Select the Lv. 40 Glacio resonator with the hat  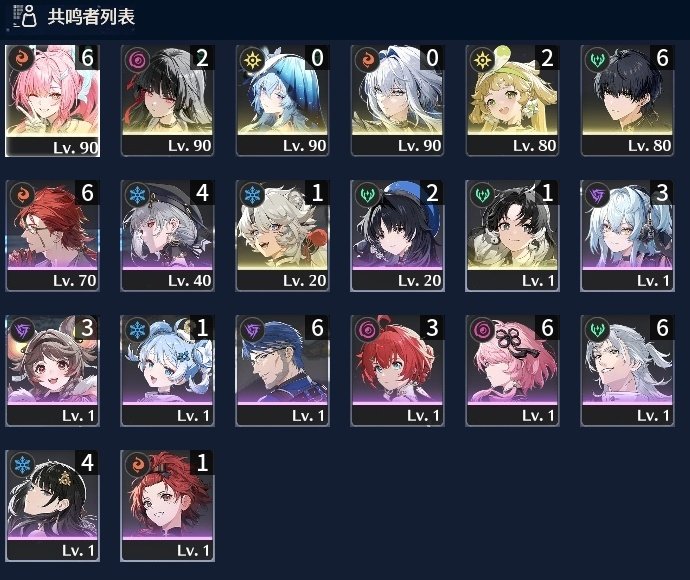[x=167, y=236]
